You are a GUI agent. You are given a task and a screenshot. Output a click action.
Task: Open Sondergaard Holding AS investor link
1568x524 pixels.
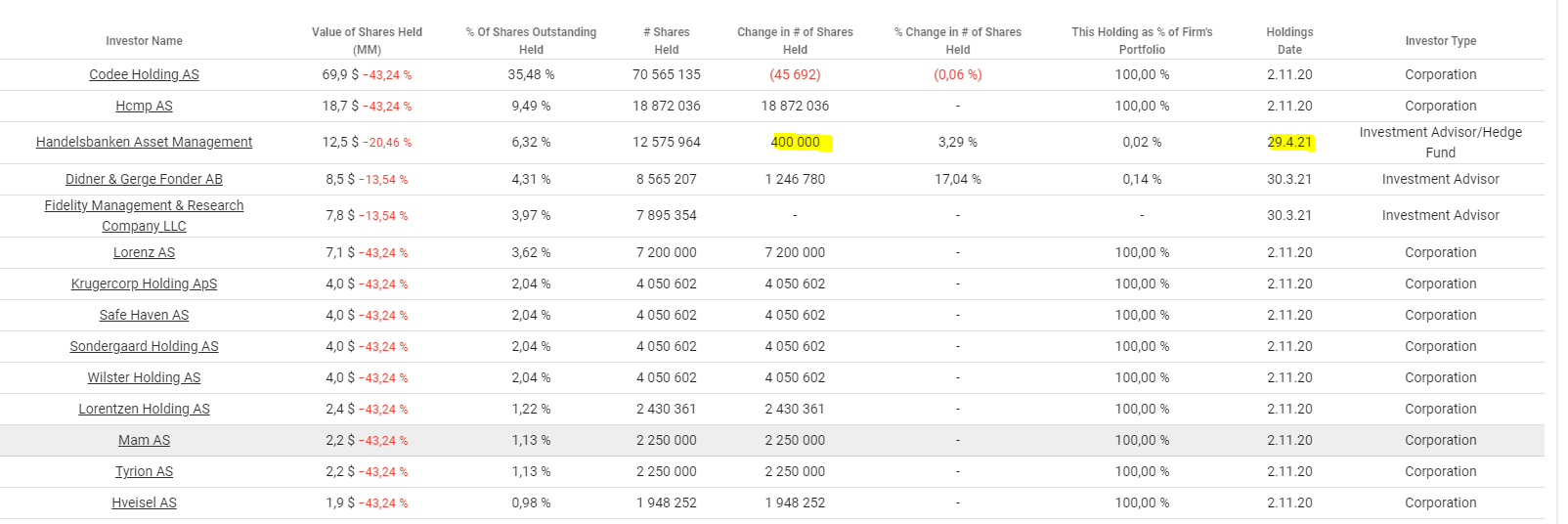tap(144, 346)
